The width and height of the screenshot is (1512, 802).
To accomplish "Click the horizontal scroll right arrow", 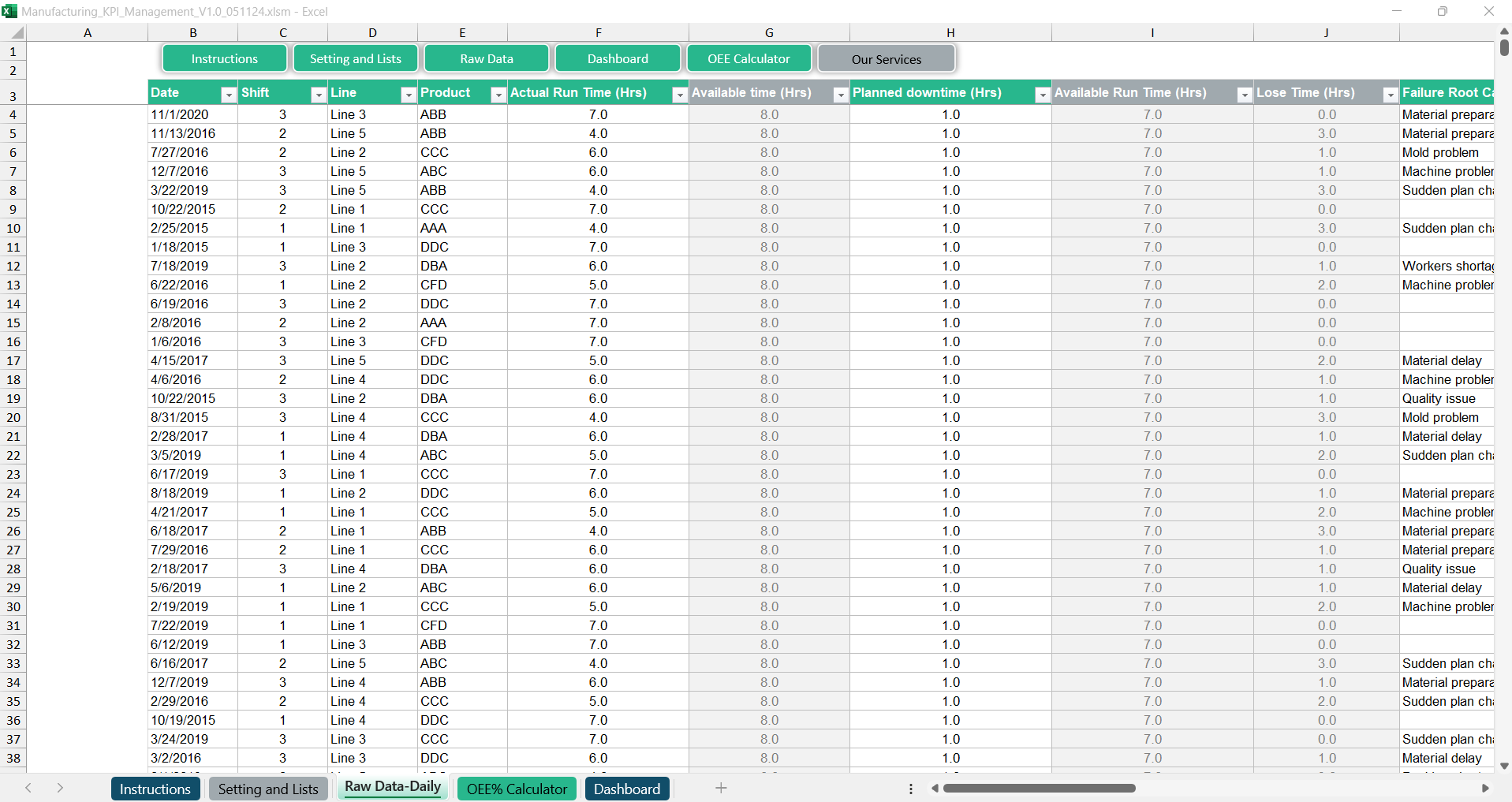I will [1485, 788].
